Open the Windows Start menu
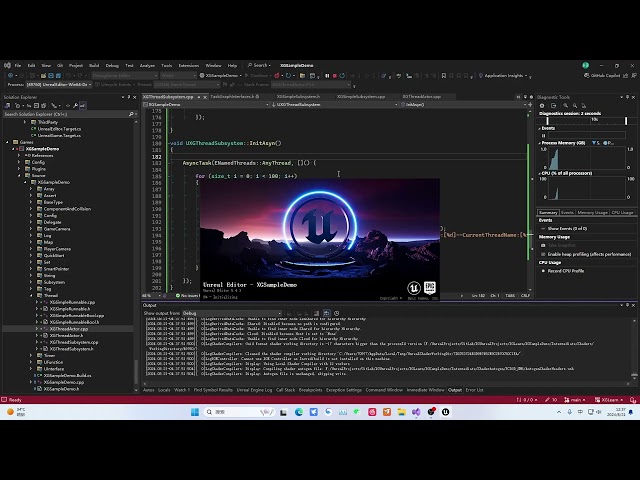The image size is (640, 480). pyautogui.click(x=195, y=412)
